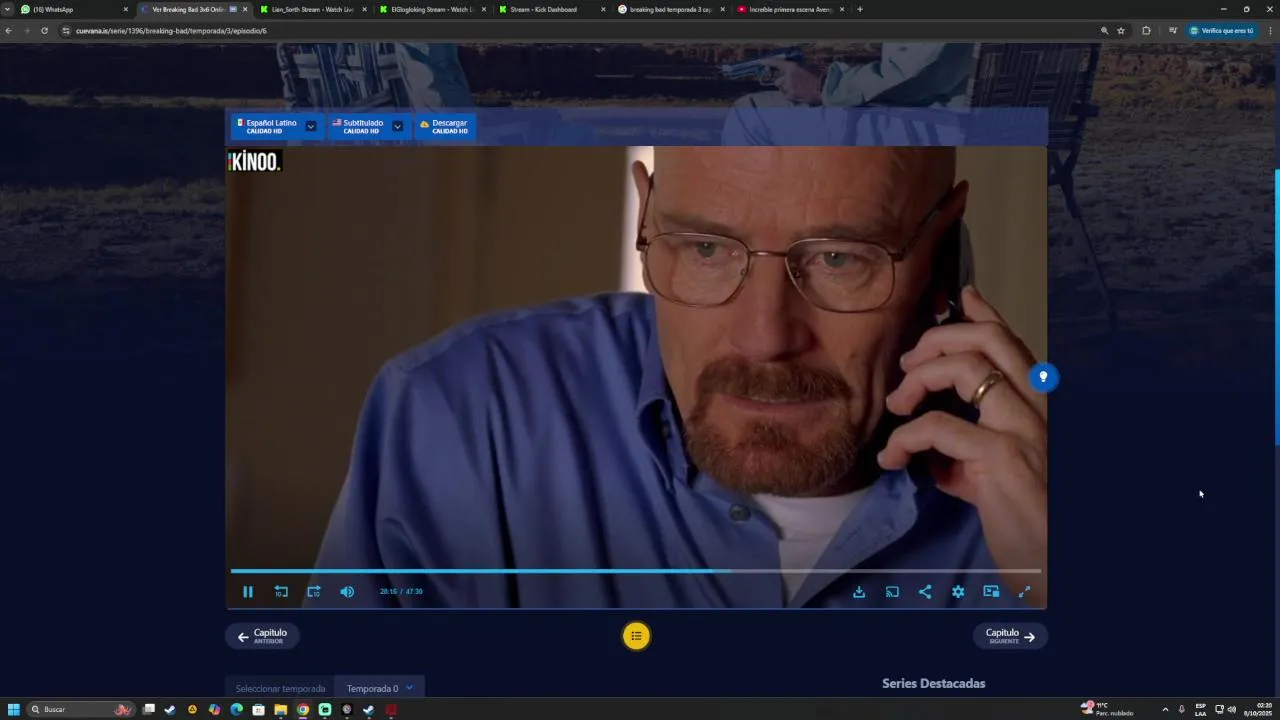This screenshot has width=1280, height=720.
Task: Toggle the lights-off lightbulb button
Action: (x=1043, y=377)
